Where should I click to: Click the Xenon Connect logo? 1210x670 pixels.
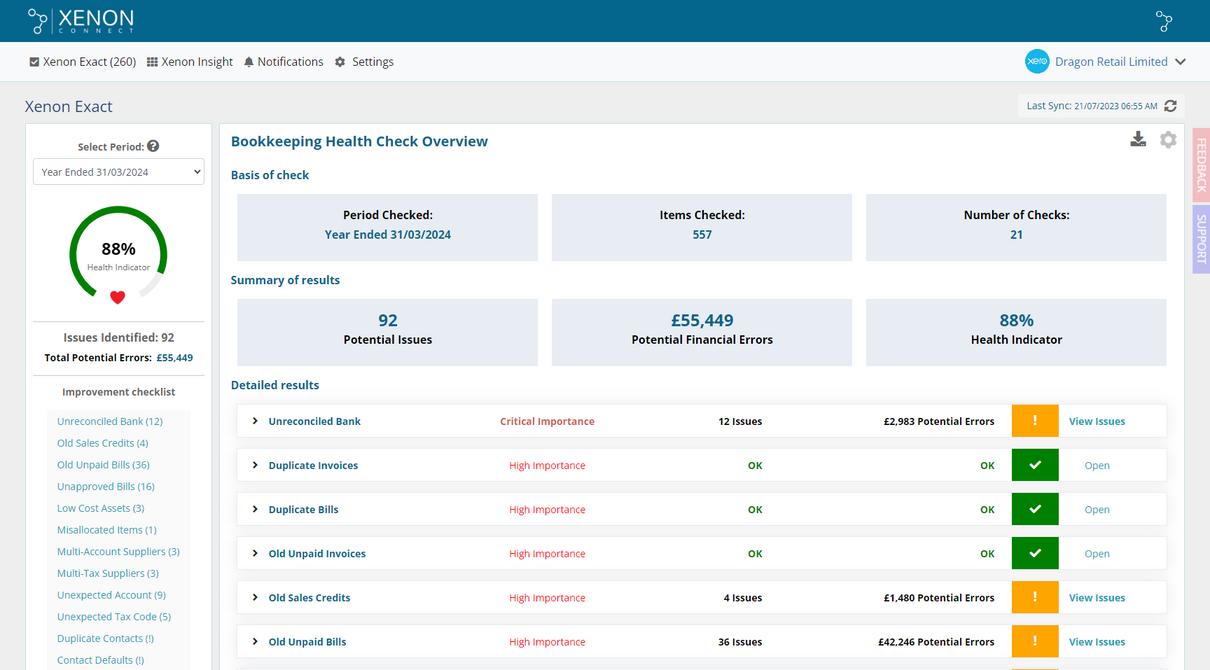tap(81, 21)
